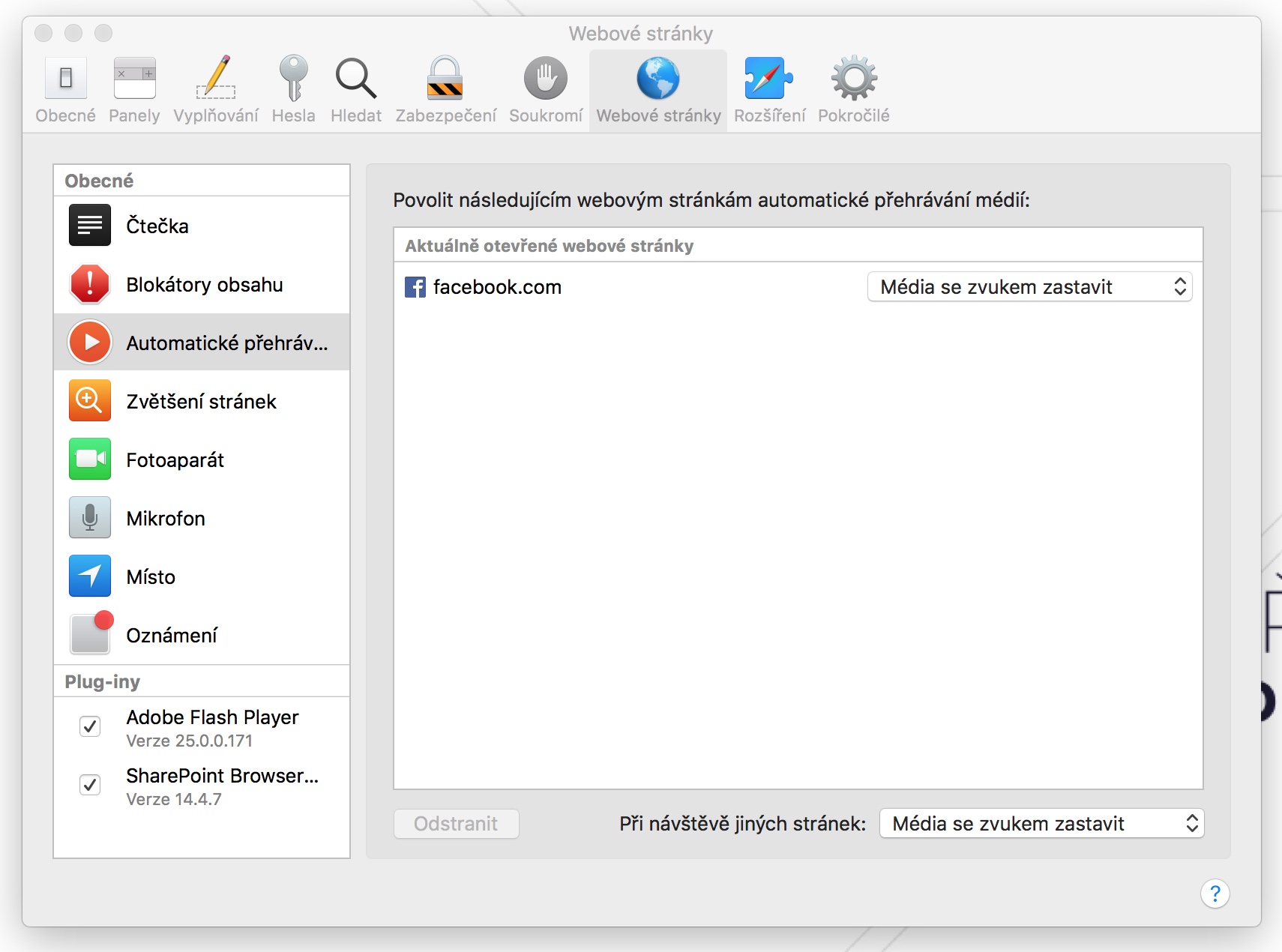Image resolution: width=1282 pixels, height=952 pixels.
Task: Select the facebook.com site name
Action: point(497,287)
